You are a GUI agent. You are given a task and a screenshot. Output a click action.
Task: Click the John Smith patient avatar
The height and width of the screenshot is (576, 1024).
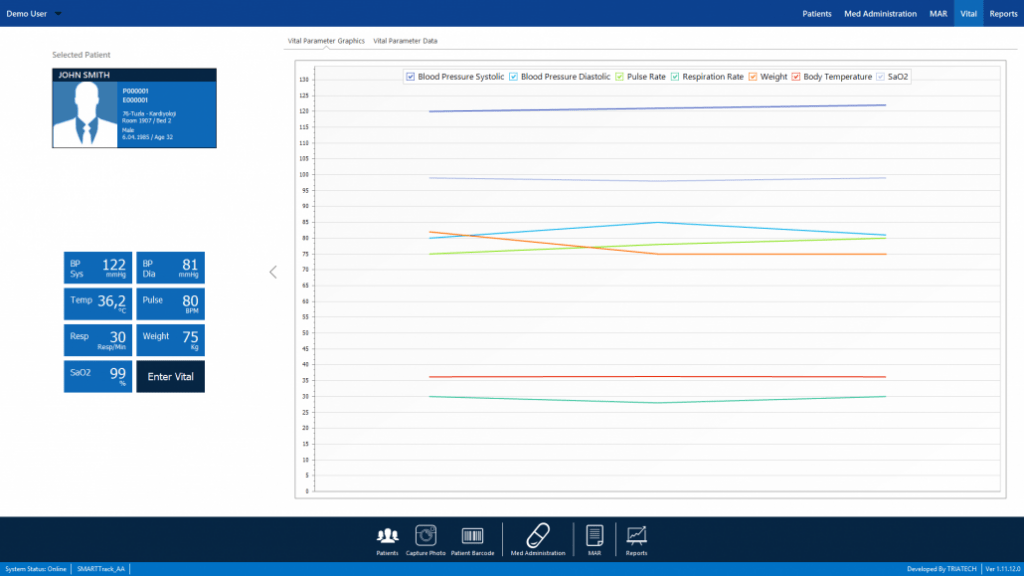pyautogui.click(x=87, y=114)
